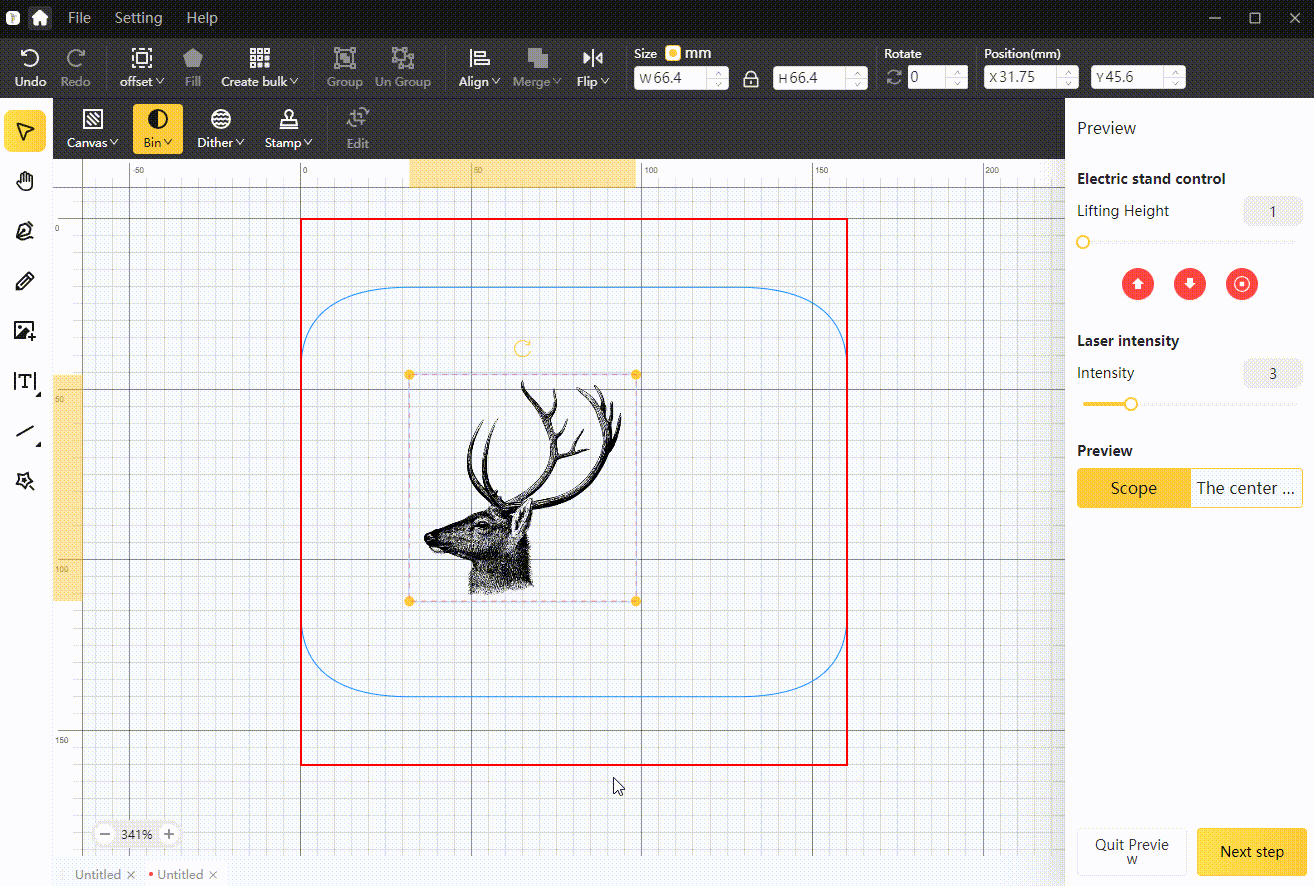Zoom in with the plus button
Screen dimensions: 1314x886
click(x=169, y=834)
